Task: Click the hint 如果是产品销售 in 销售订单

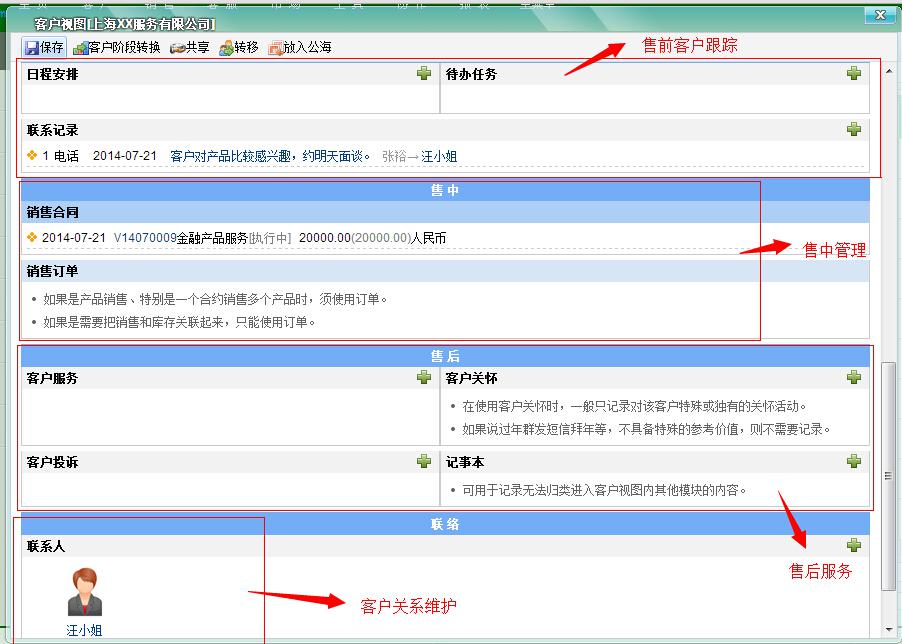Action: [x=216, y=299]
